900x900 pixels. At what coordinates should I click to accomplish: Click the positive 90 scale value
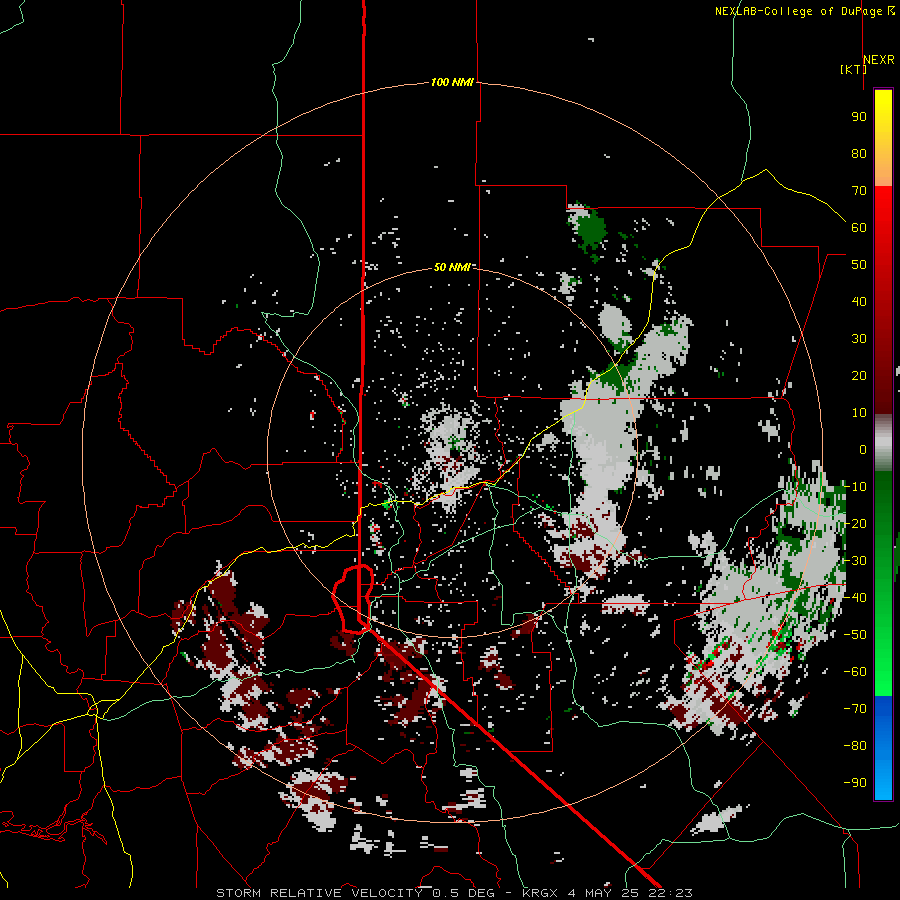point(859,117)
